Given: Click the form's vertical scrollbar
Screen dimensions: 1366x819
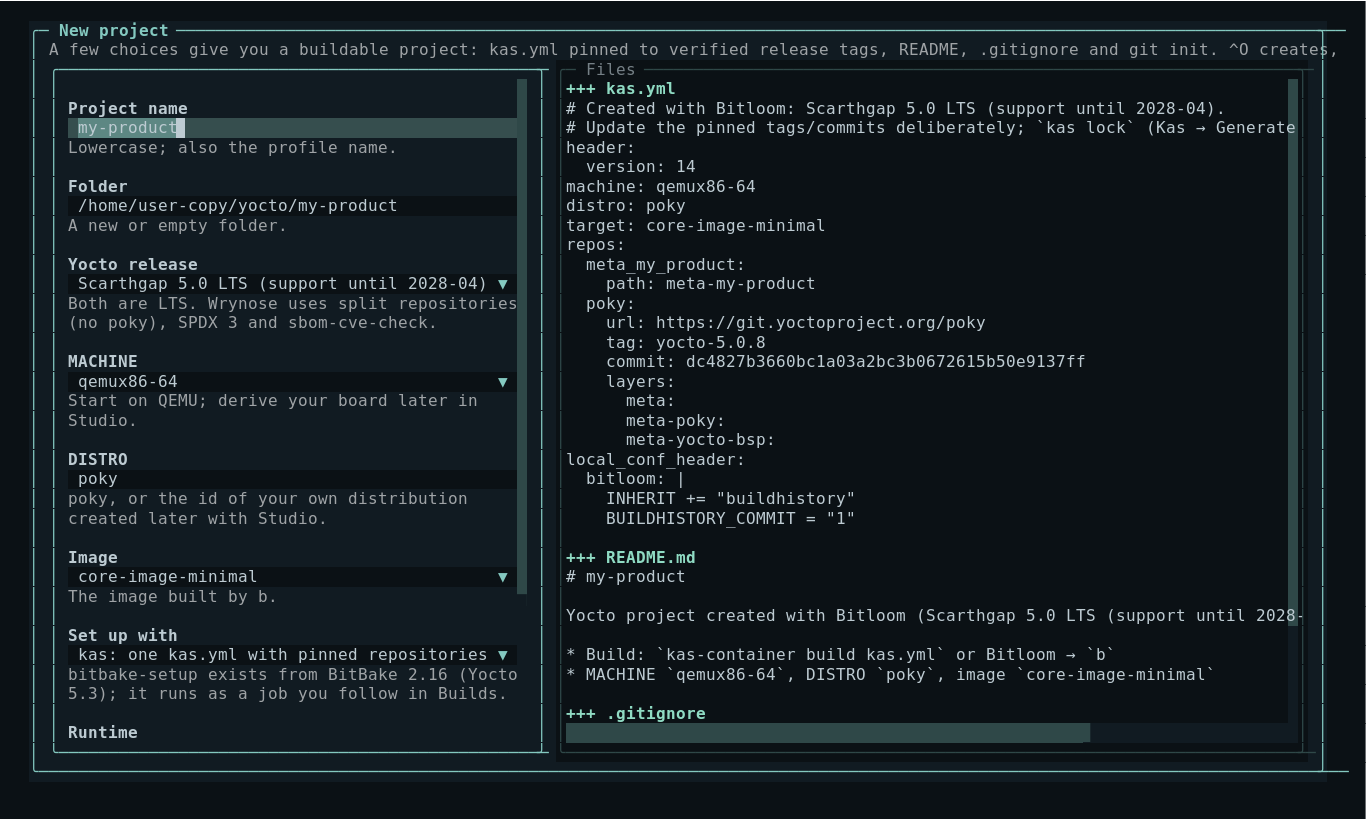Looking at the screenshot, I should [x=522, y=337].
